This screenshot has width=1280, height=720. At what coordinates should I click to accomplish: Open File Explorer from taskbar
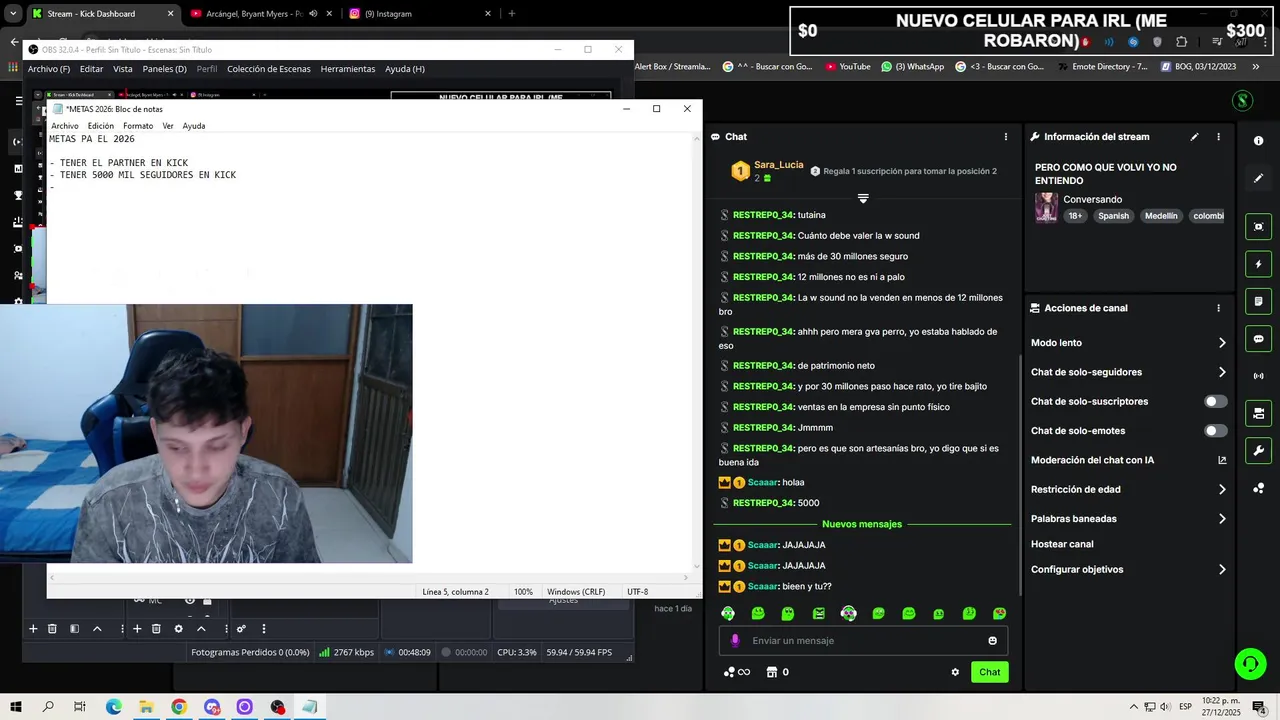(x=146, y=707)
